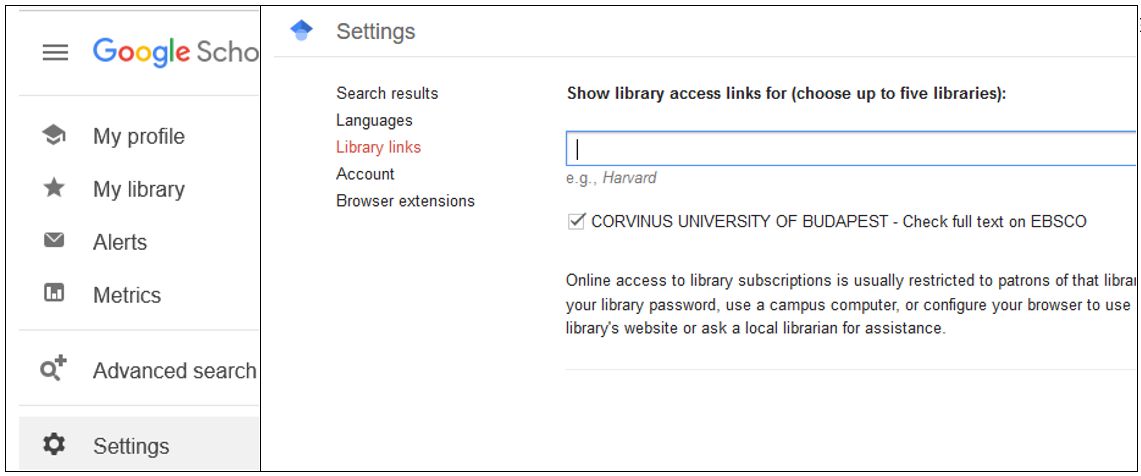The image size is (1141, 476).
Task: Open My library from the sidebar
Action: point(138,189)
